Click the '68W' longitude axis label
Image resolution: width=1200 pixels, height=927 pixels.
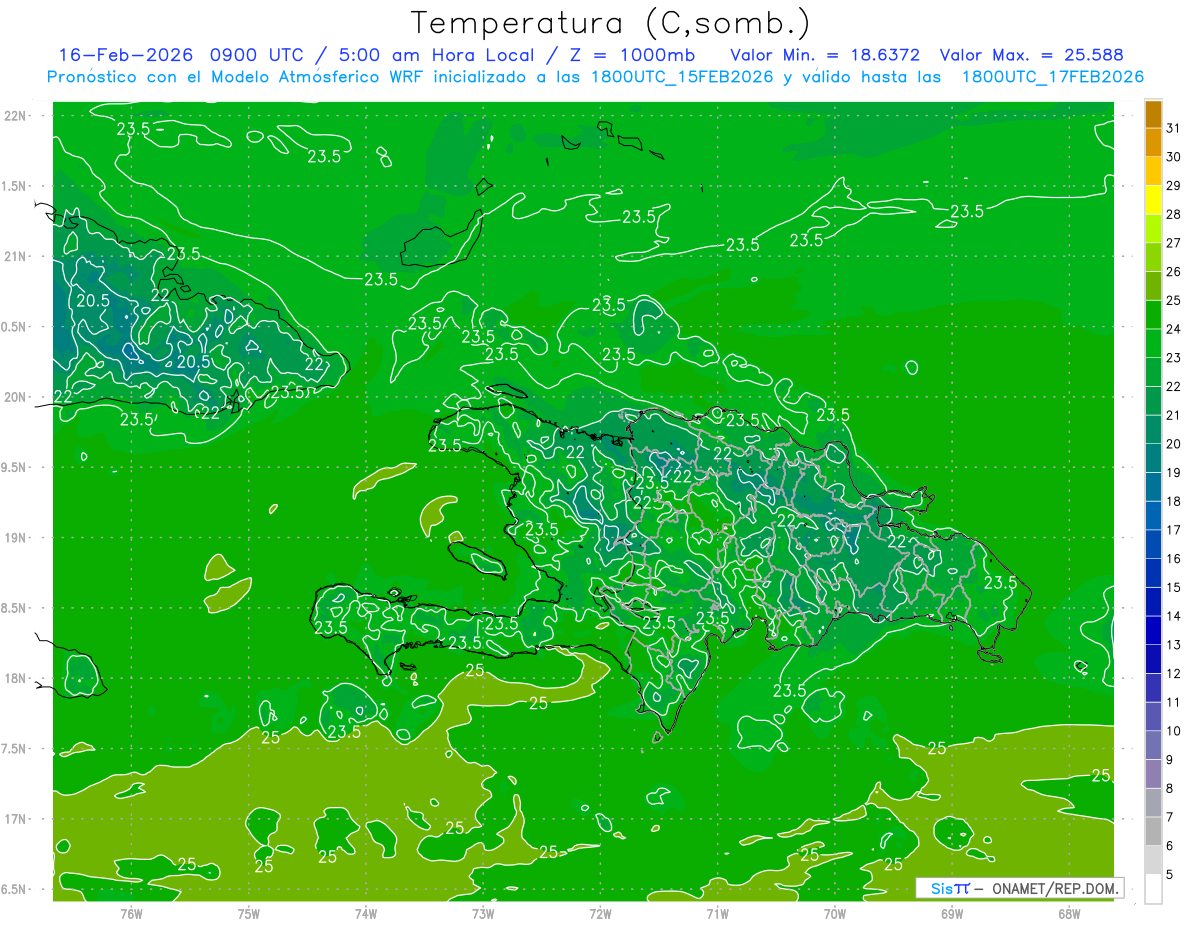[x=1068, y=913]
